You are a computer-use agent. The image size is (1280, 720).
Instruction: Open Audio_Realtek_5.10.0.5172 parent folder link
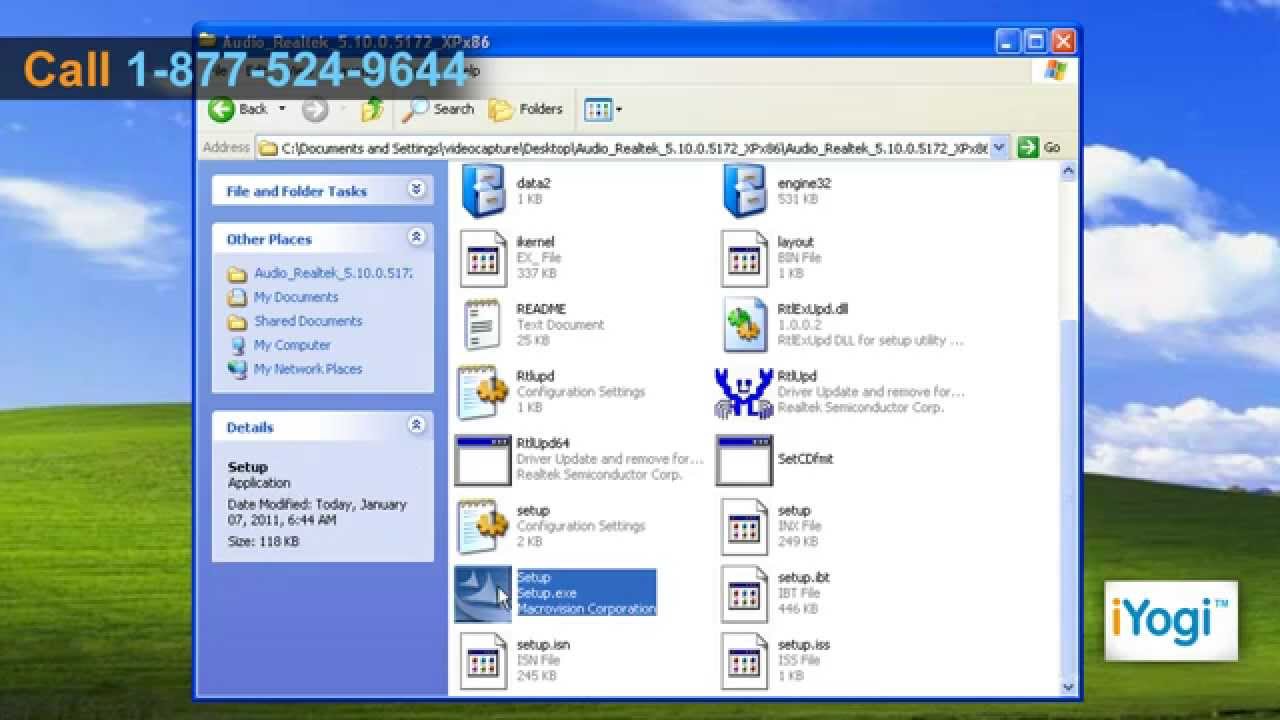(x=332, y=273)
